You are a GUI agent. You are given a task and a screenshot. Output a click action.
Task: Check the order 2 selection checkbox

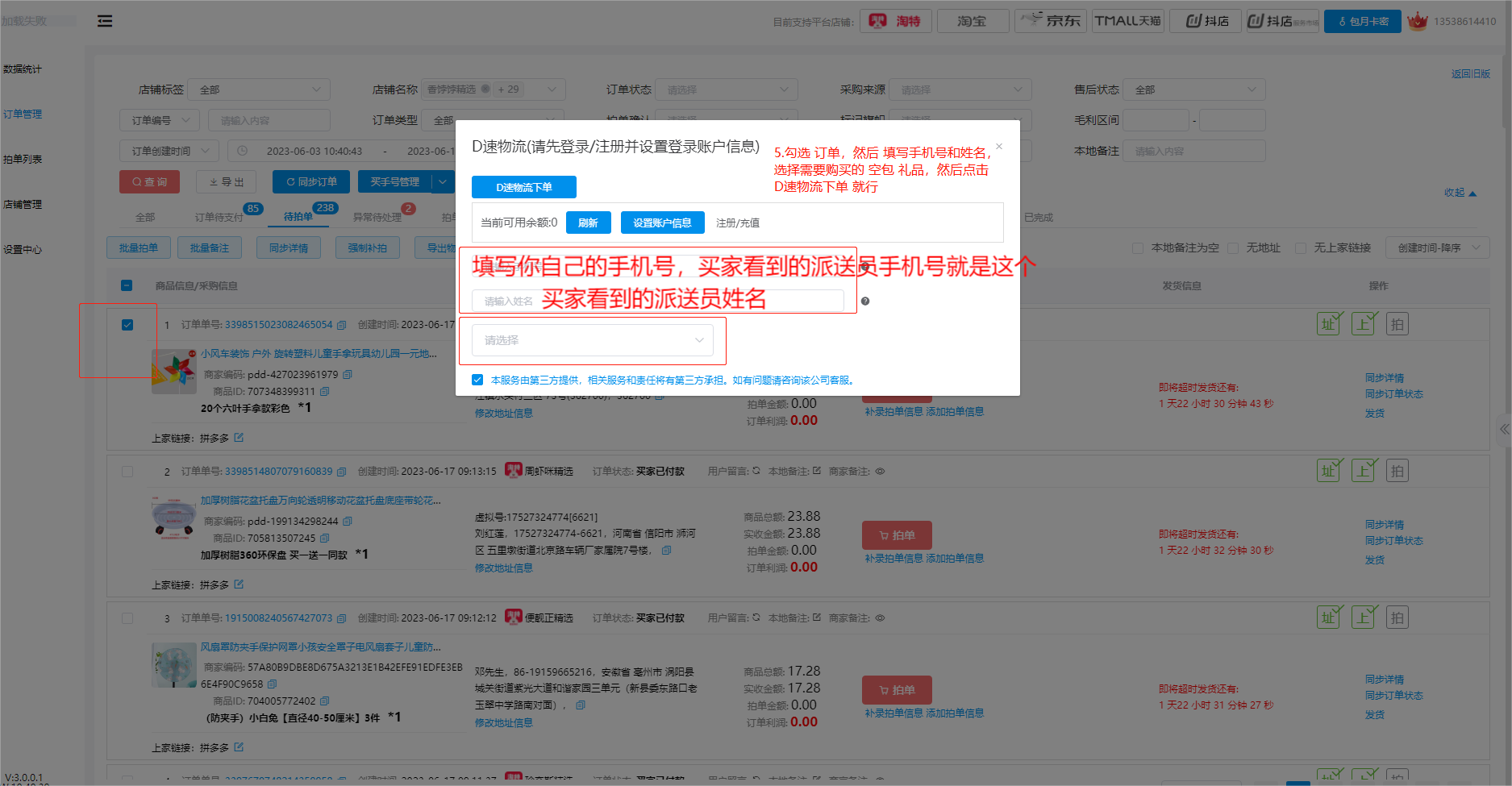click(x=127, y=472)
